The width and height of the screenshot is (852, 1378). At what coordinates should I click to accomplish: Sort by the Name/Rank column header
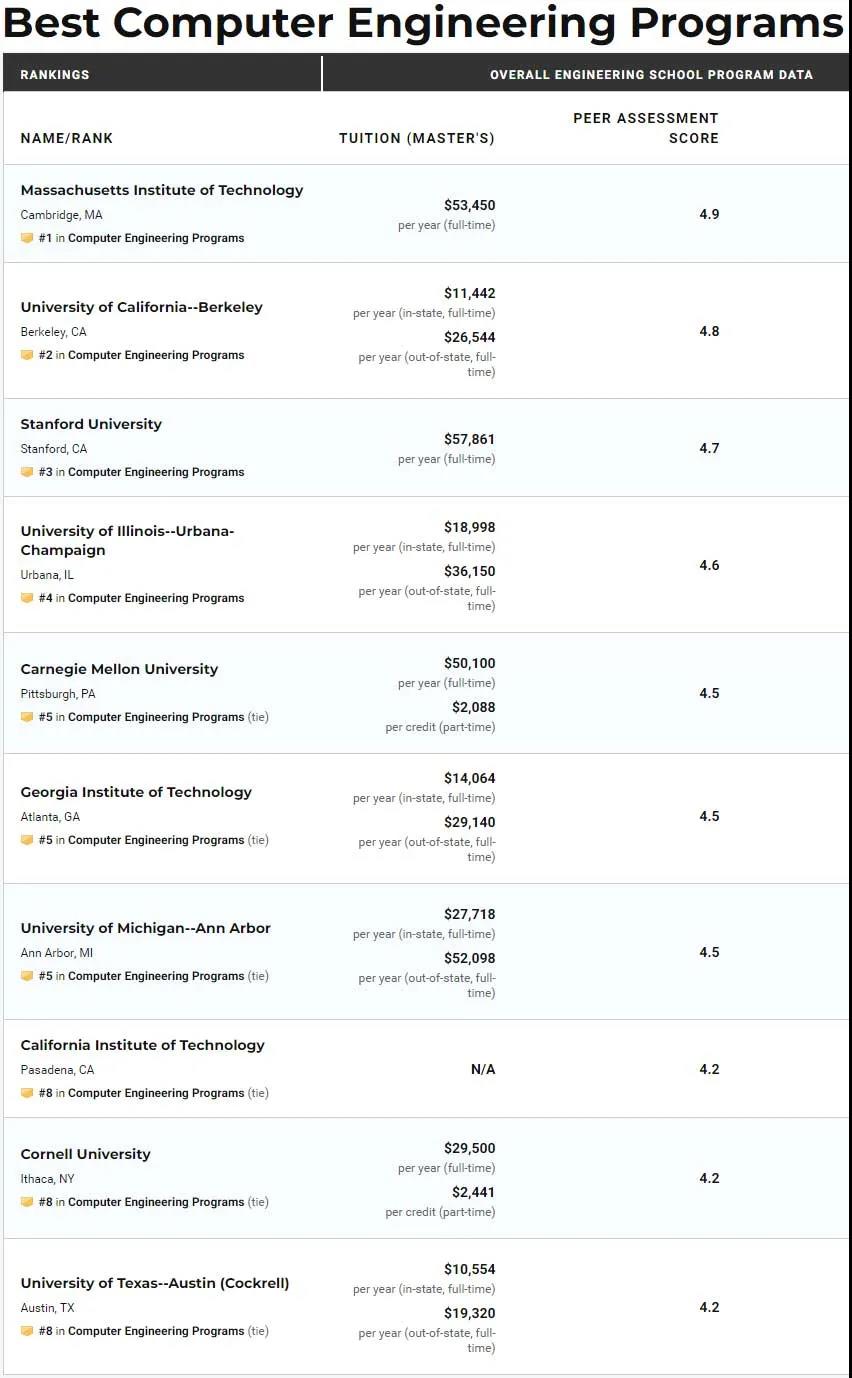tap(67, 138)
